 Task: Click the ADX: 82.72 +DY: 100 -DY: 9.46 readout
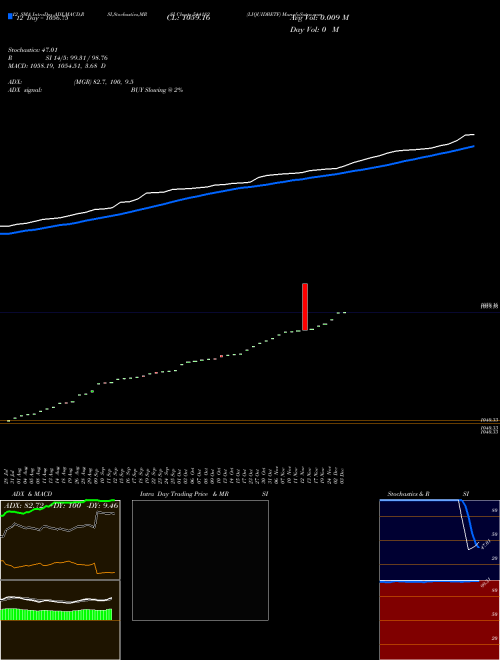click(61, 506)
